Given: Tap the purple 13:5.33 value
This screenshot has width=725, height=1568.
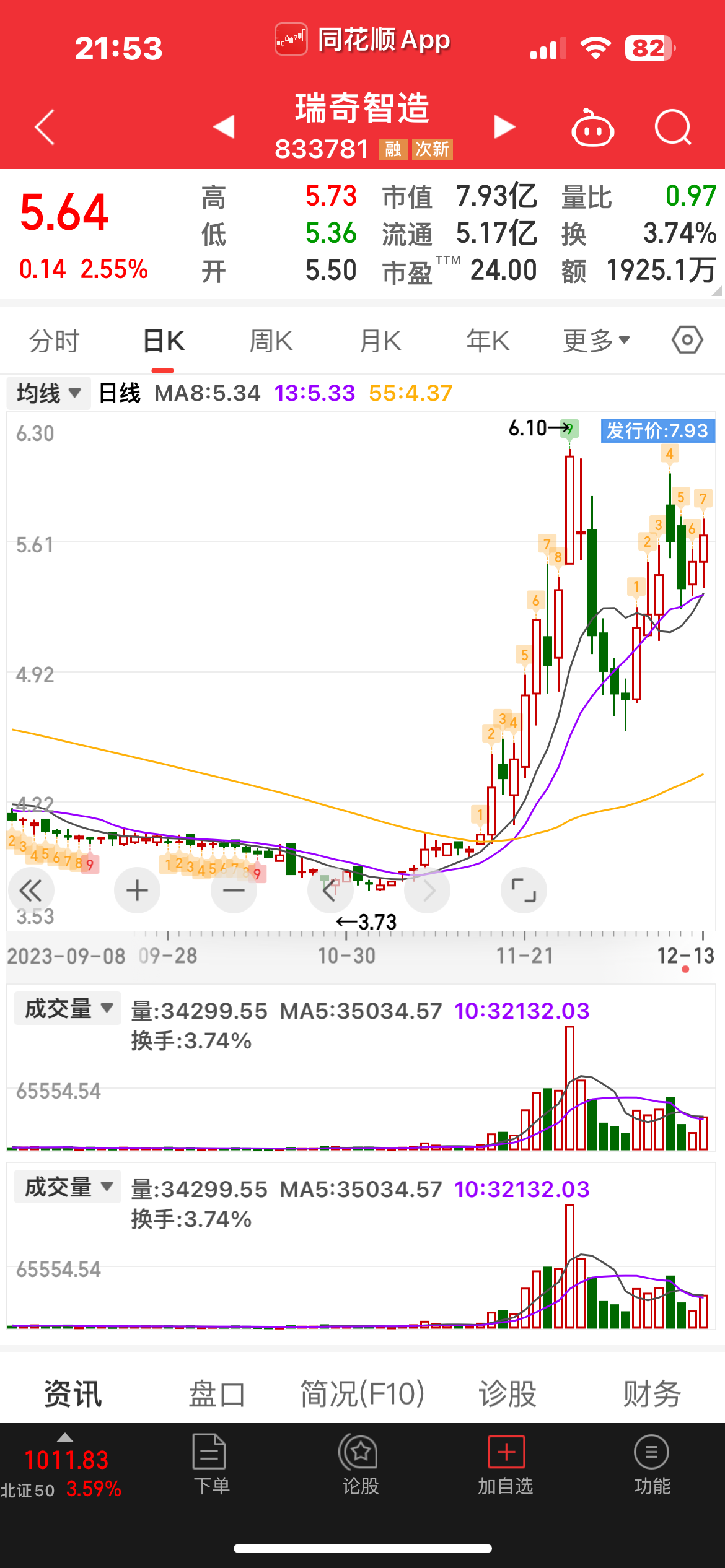Looking at the screenshot, I should [x=314, y=393].
